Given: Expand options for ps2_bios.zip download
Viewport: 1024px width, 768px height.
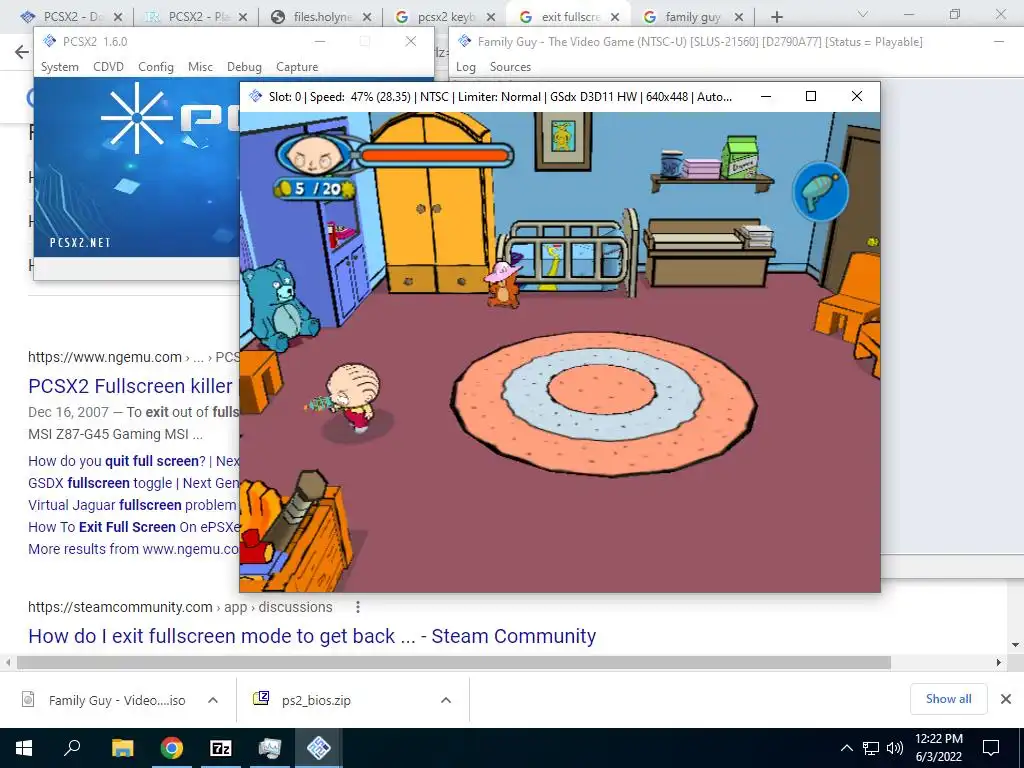Looking at the screenshot, I should click(x=446, y=700).
